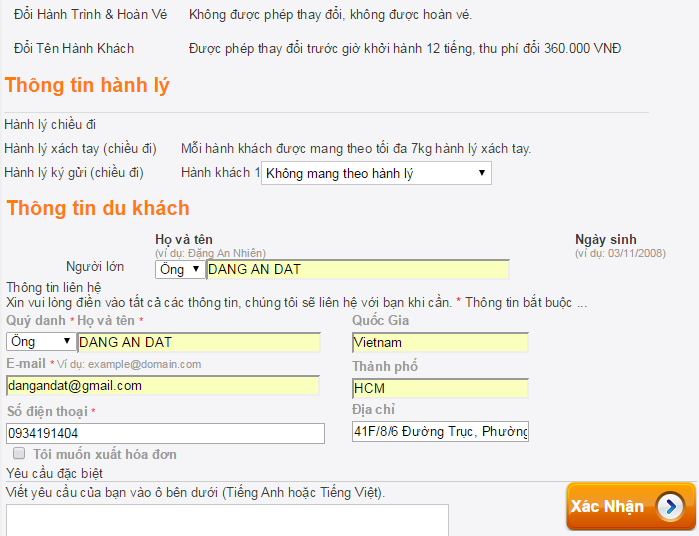Viewport: 699px width, 536px height.
Task: Click the Số điện thoại phone number field
Action: coord(165,433)
